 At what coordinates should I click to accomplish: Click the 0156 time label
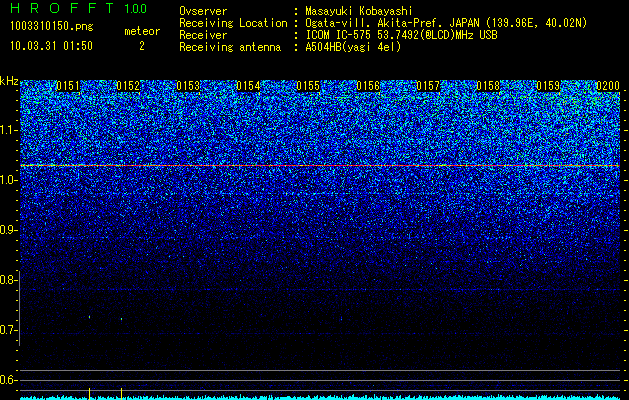coord(368,86)
